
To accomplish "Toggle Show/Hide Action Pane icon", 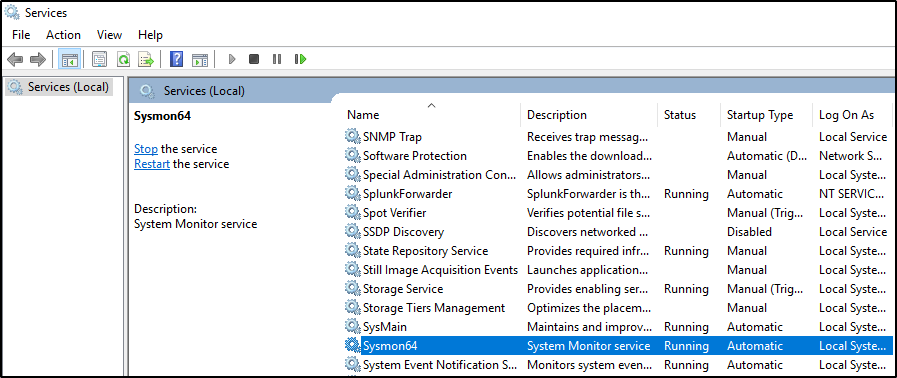I will 200,59.
